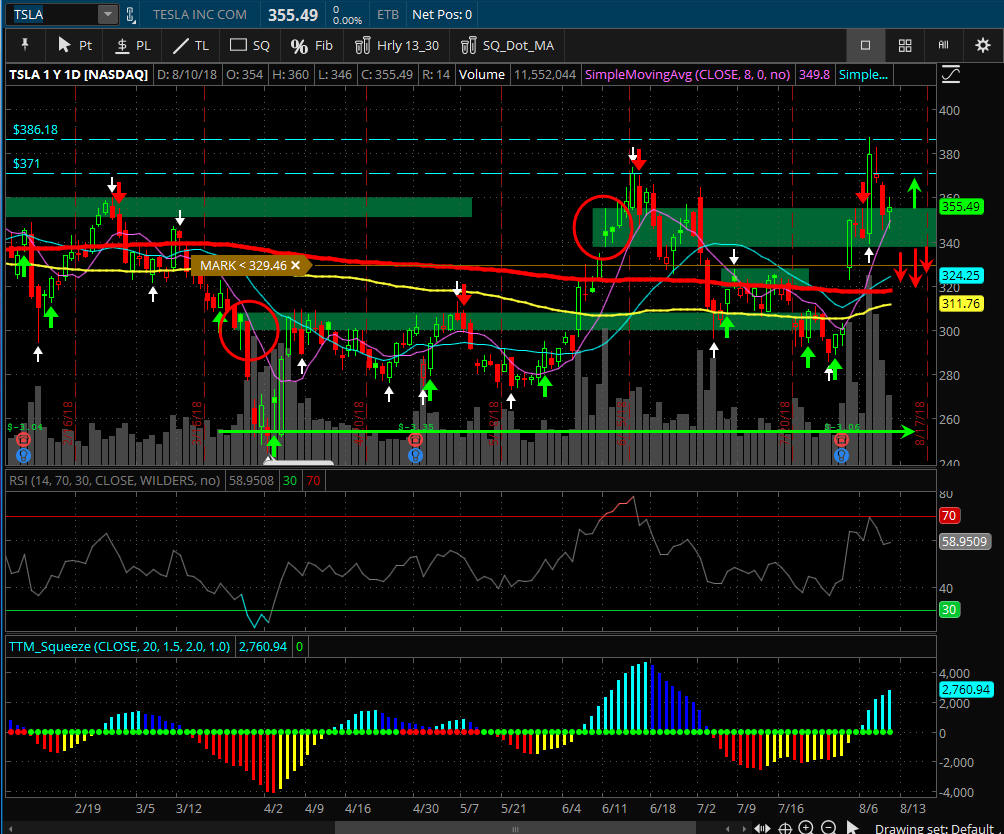Choose the SQ rectangle drawing tool
The height and width of the screenshot is (834, 1004).
pyautogui.click(x=250, y=45)
